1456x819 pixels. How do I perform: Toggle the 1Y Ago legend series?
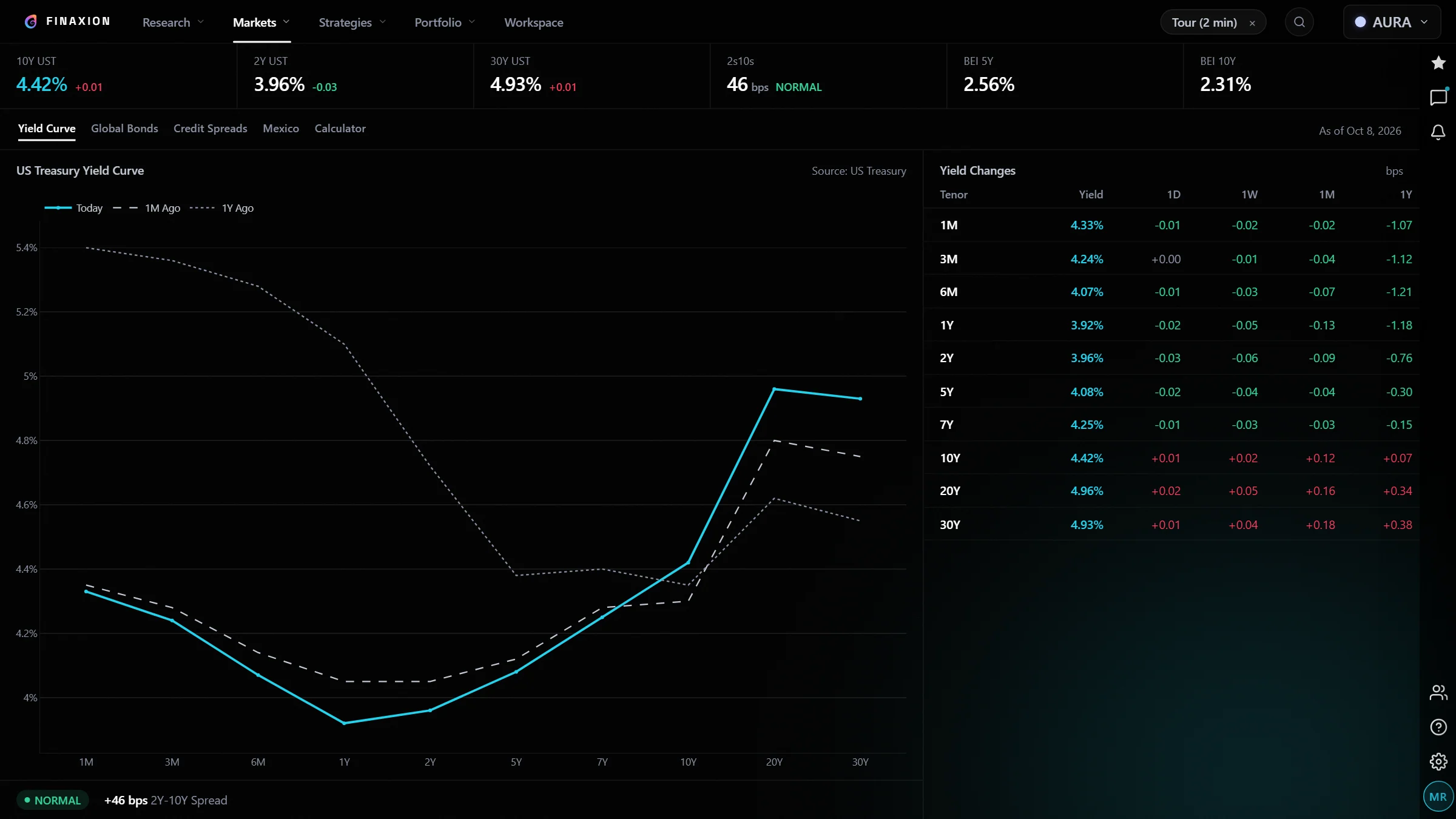click(x=221, y=208)
